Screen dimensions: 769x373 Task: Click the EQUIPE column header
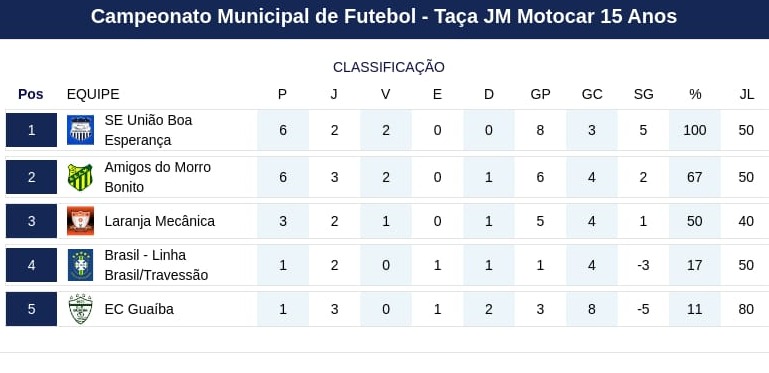click(x=93, y=94)
